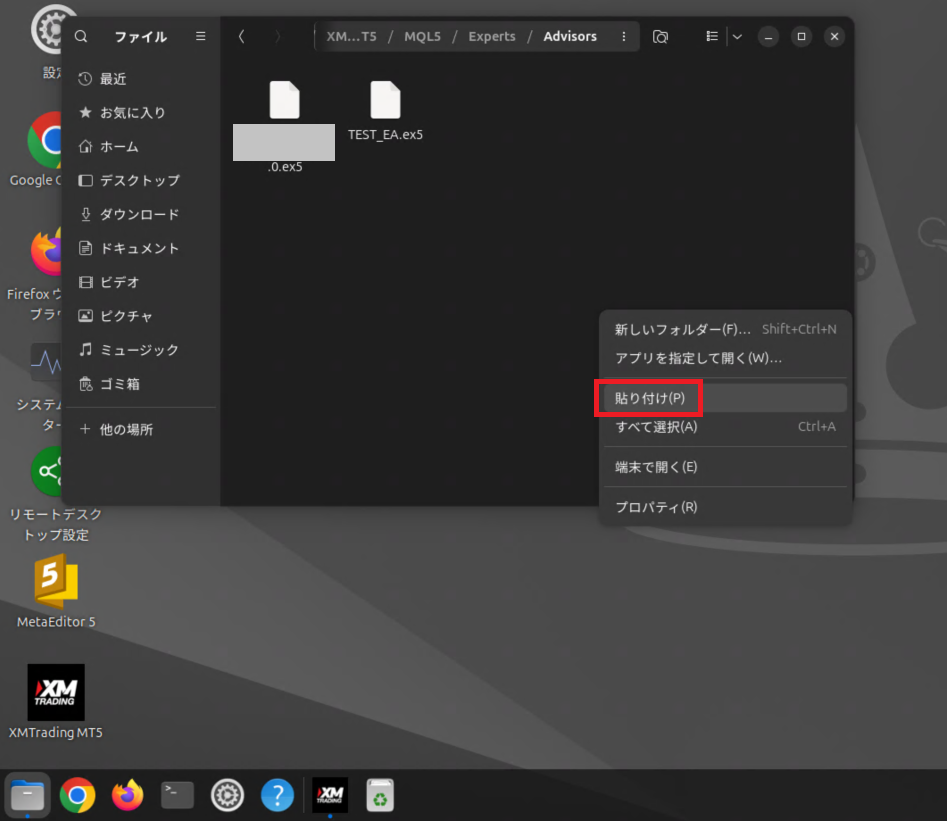Switch to list view with view icon
This screenshot has width=947, height=821.
712,37
